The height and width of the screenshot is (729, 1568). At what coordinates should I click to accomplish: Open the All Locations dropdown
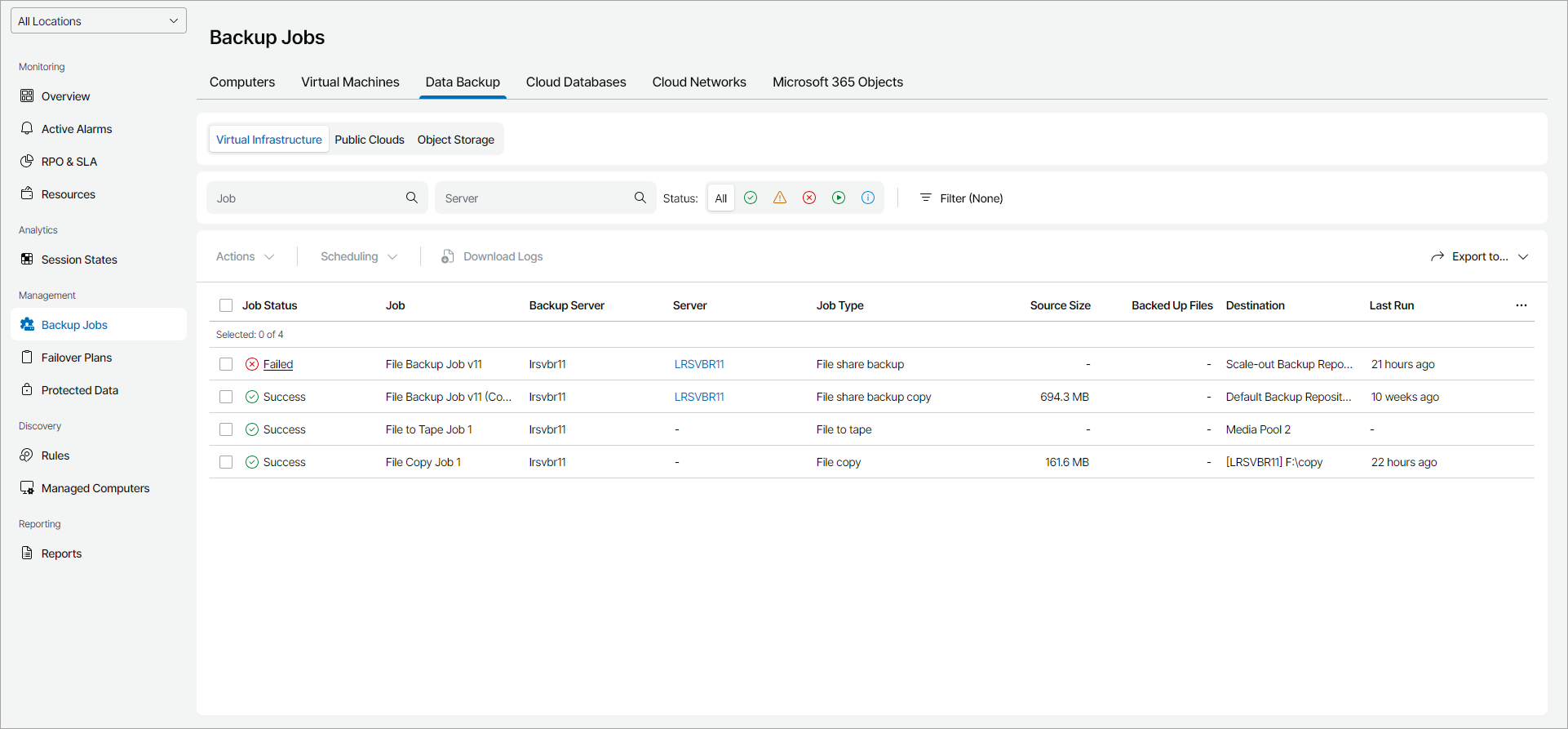(99, 21)
